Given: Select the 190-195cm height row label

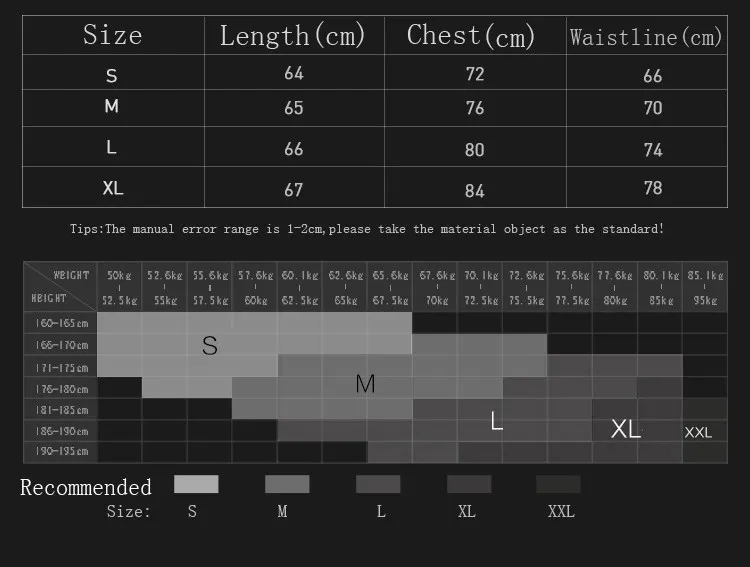Looking at the screenshot, I should (x=62, y=451).
